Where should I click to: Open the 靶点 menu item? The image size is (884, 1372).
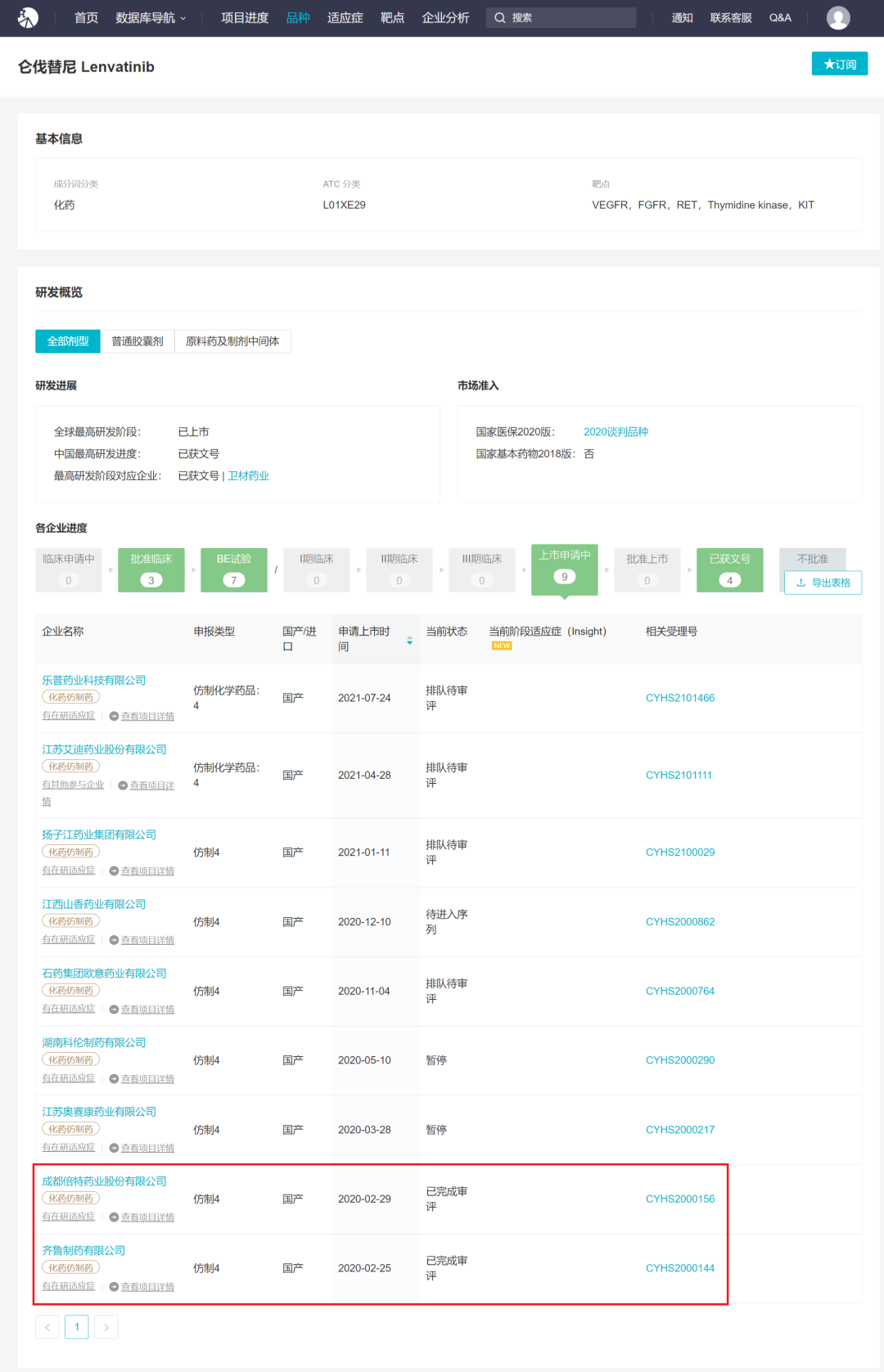coord(392,17)
